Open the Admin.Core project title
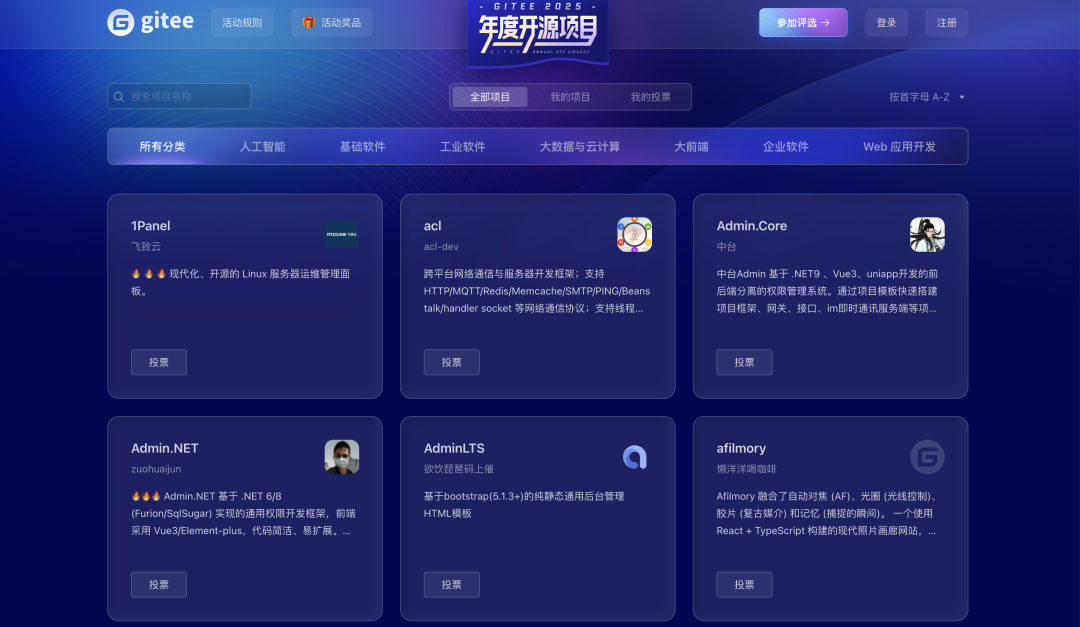Screen dimensions: 1080x627 click(751, 226)
